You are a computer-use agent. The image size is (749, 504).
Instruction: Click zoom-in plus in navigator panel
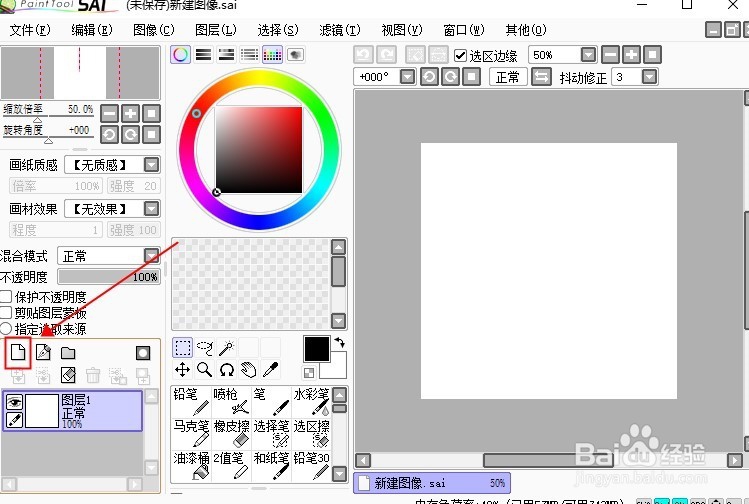tap(130, 114)
